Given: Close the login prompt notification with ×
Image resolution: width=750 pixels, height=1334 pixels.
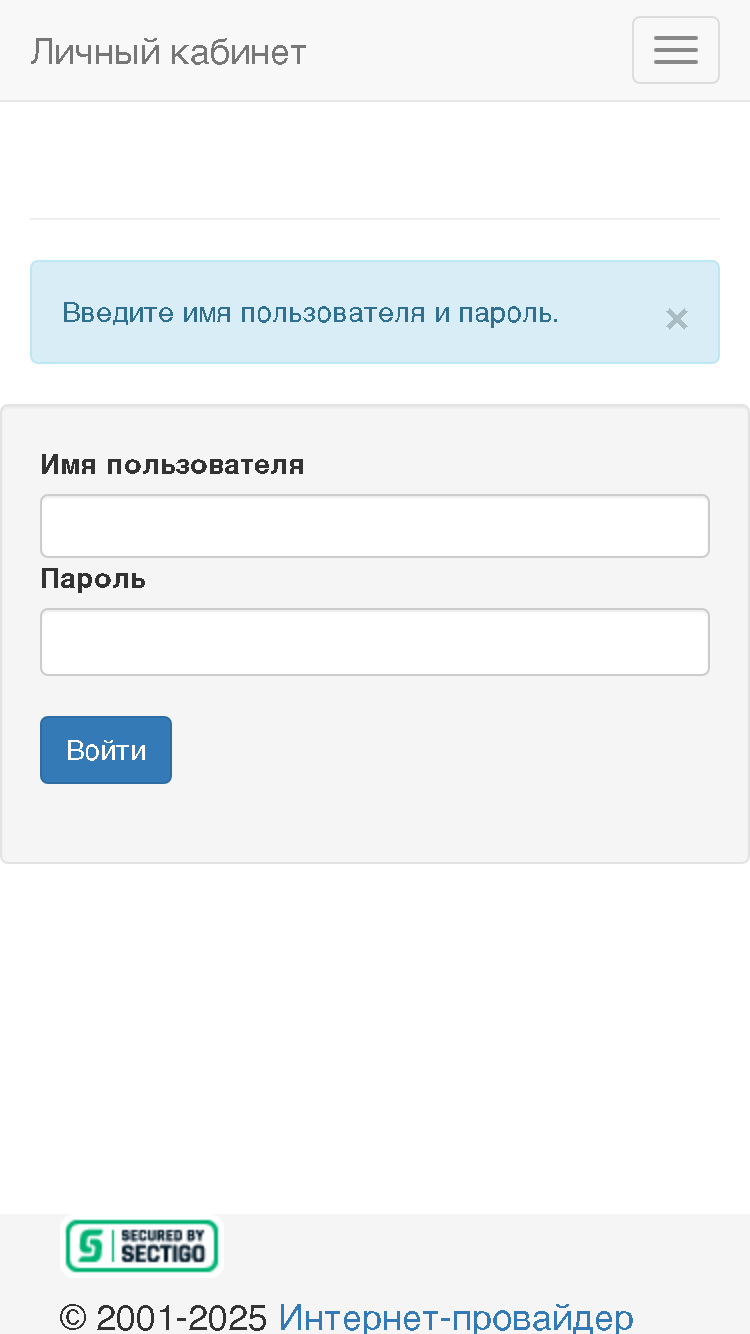Looking at the screenshot, I should pos(677,319).
